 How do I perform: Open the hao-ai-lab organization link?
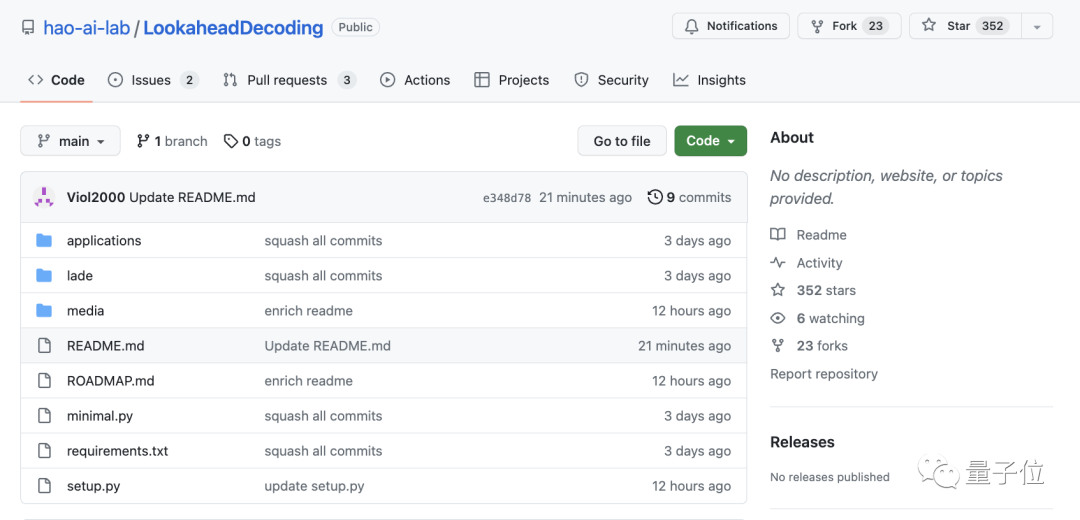click(86, 28)
